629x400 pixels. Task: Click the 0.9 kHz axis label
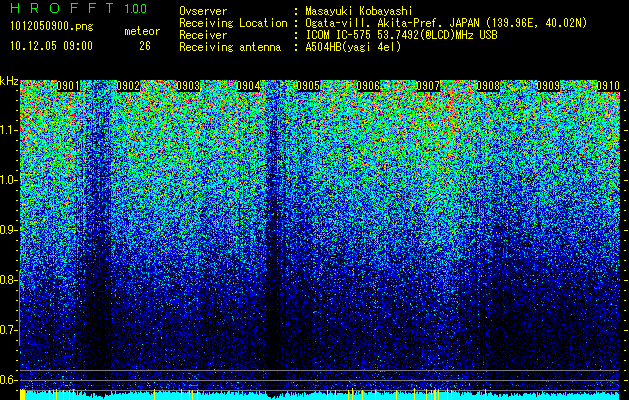[x=9, y=230]
